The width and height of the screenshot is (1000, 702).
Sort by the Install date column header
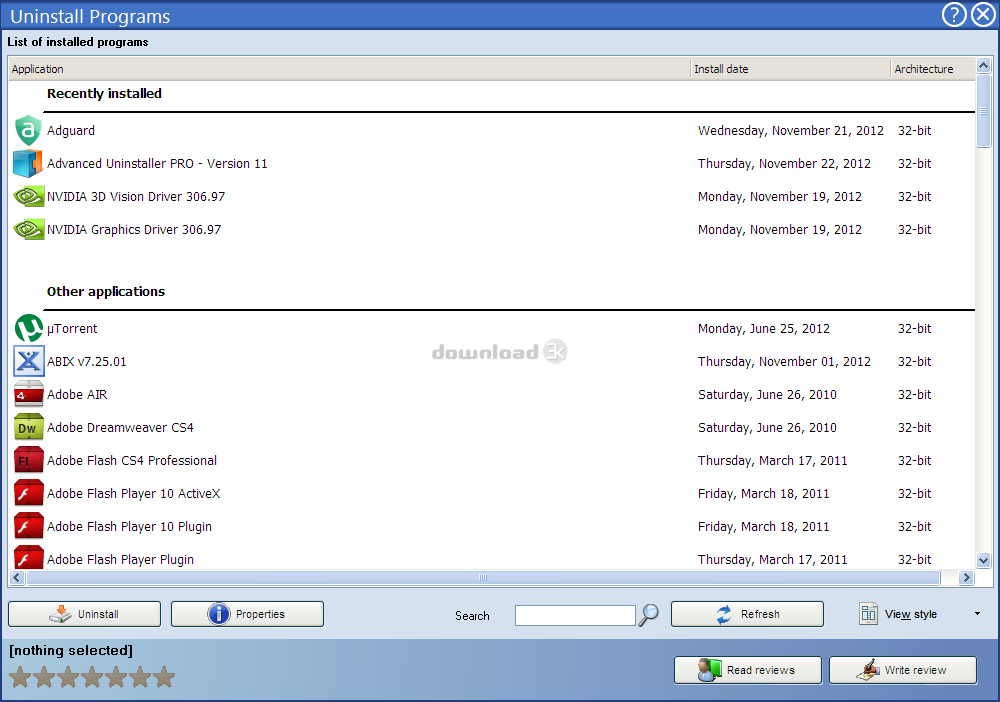pos(791,69)
